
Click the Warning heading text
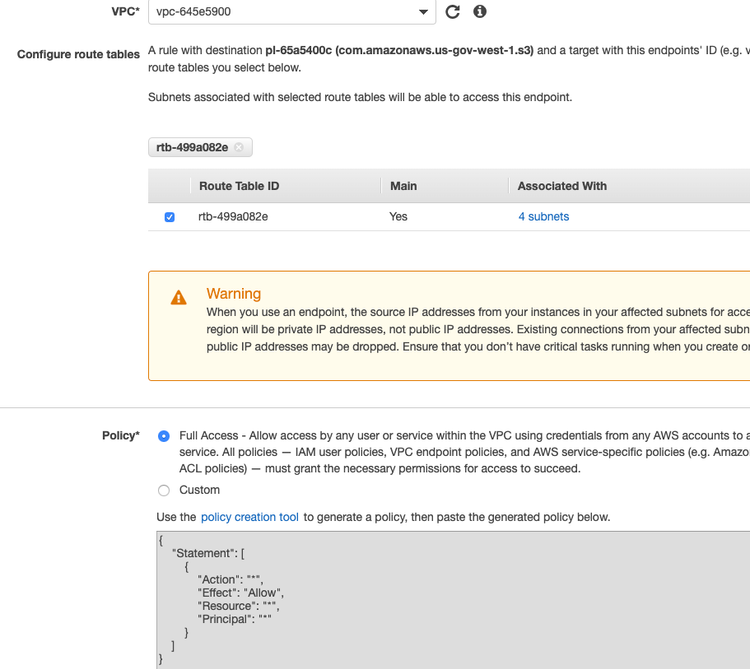click(233, 294)
